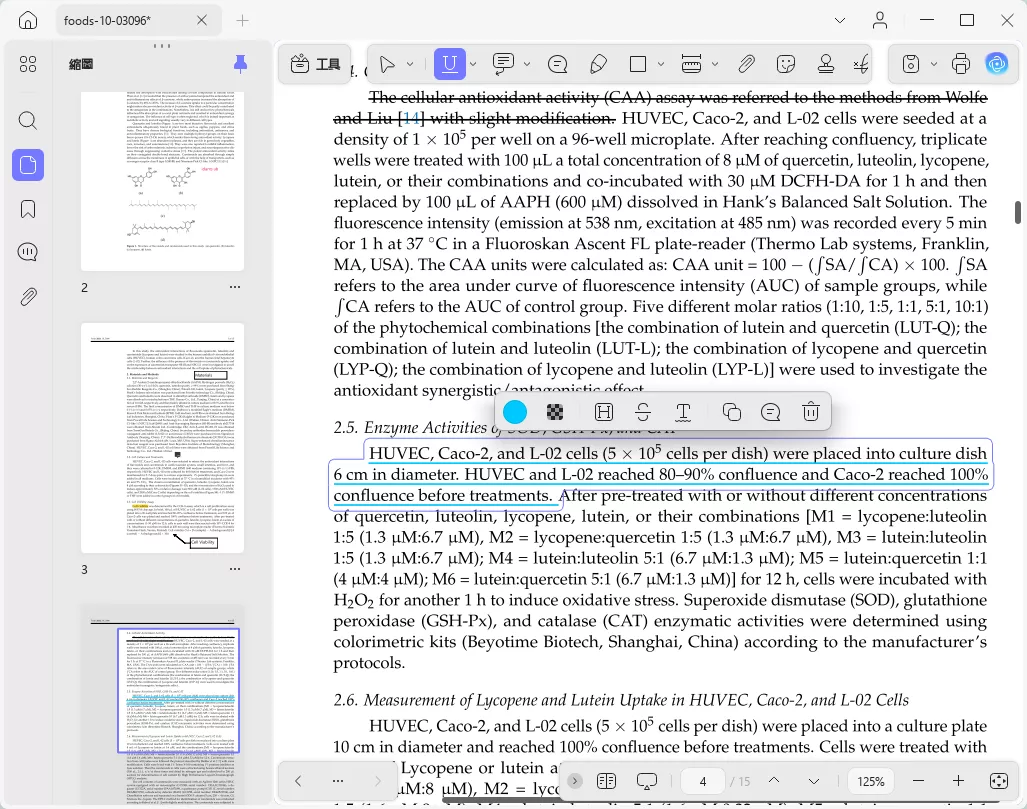Open the search panel in sidebar
Image resolution: width=1027 pixels, height=809 pixels.
tap(28, 121)
